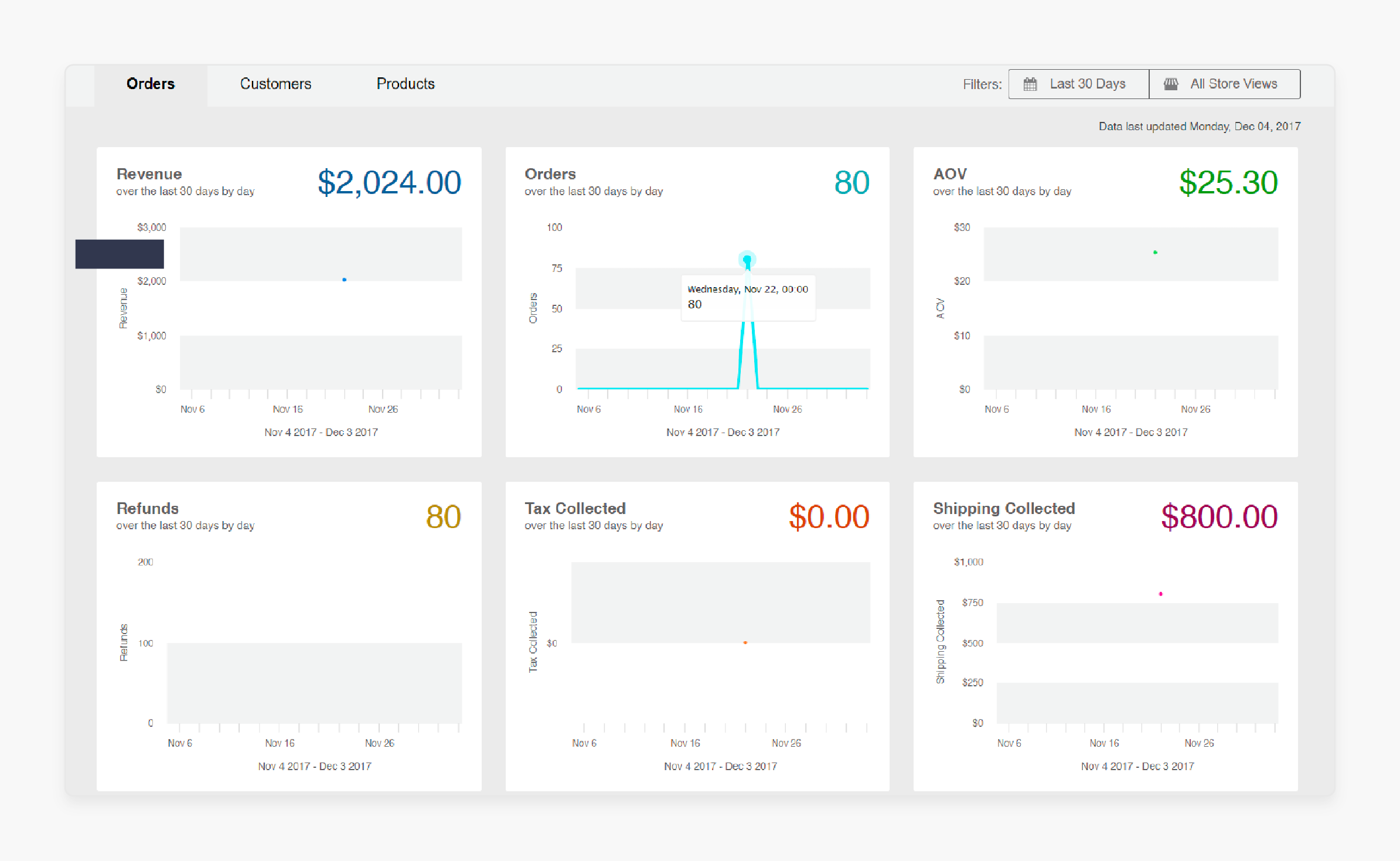Click the $30 label on AOV axis
The width and height of the screenshot is (1400, 861).
962,227
